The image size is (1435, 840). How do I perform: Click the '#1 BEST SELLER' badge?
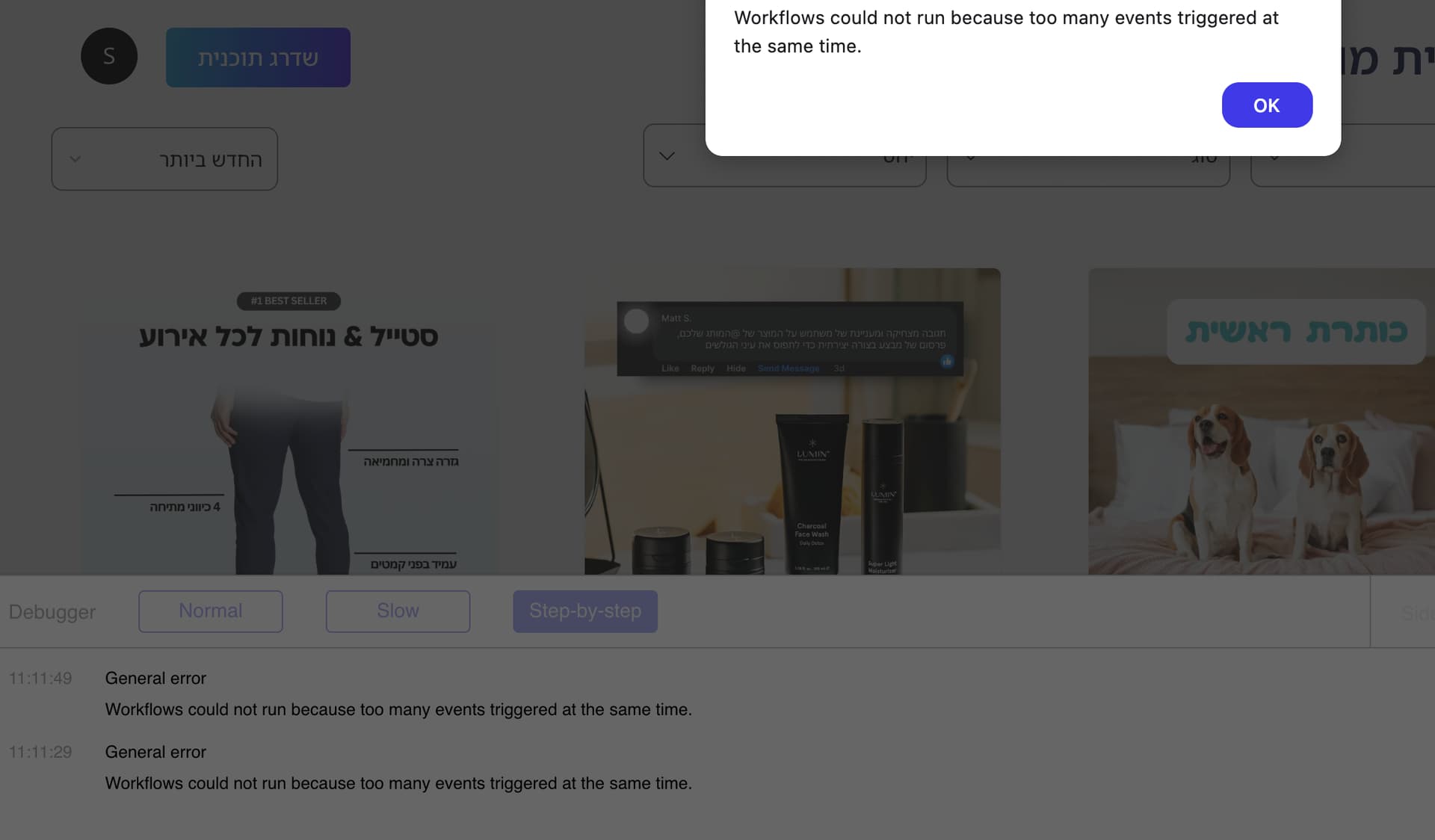(288, 301)
